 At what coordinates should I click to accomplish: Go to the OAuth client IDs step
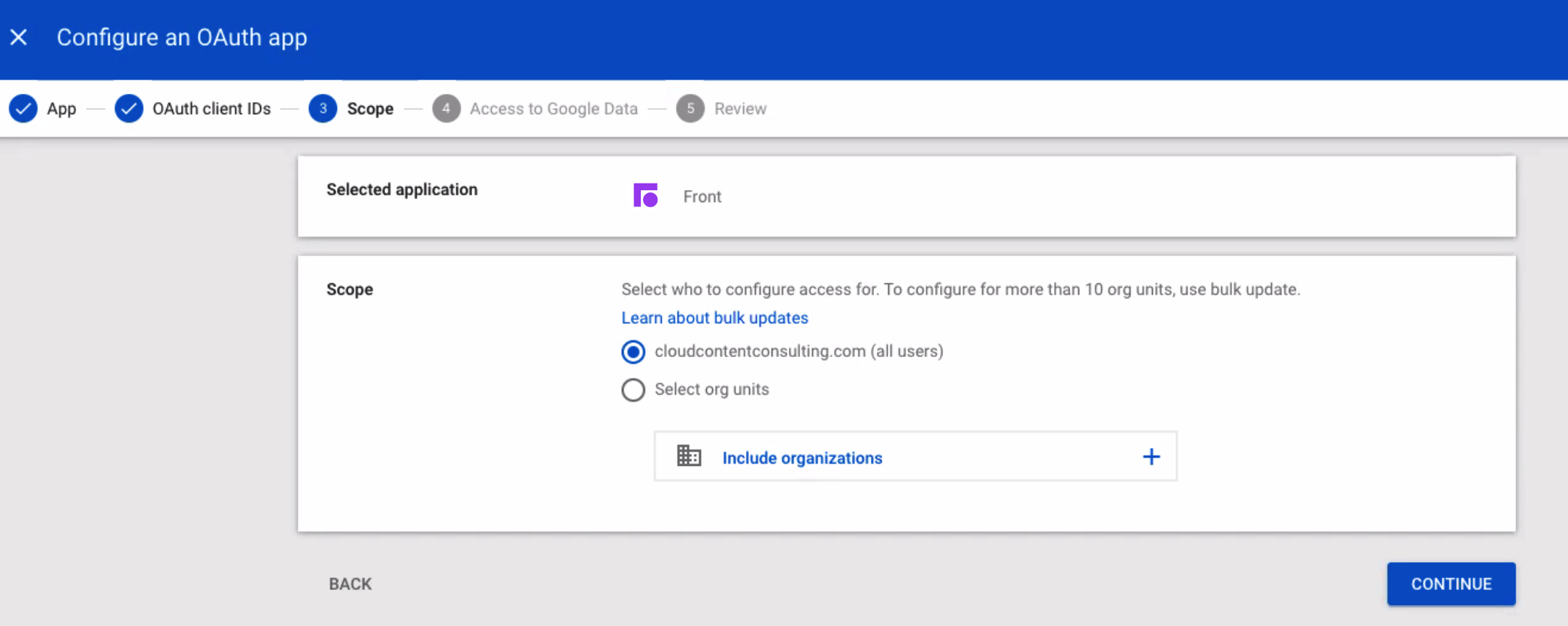211,109
